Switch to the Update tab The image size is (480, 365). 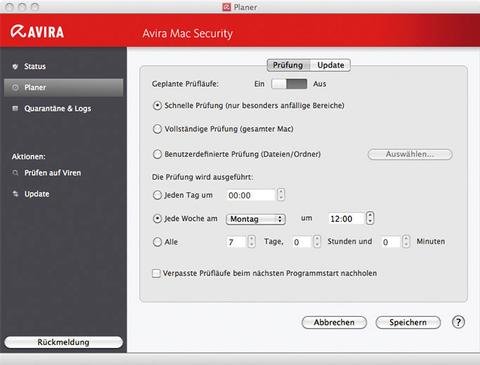tap(330, 65)
